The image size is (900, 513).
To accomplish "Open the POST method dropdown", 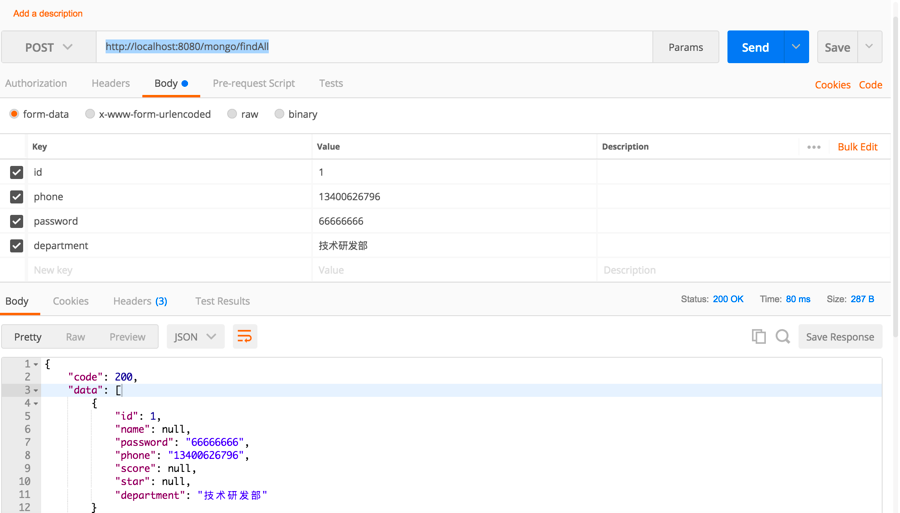I will [x=49, y=47].
